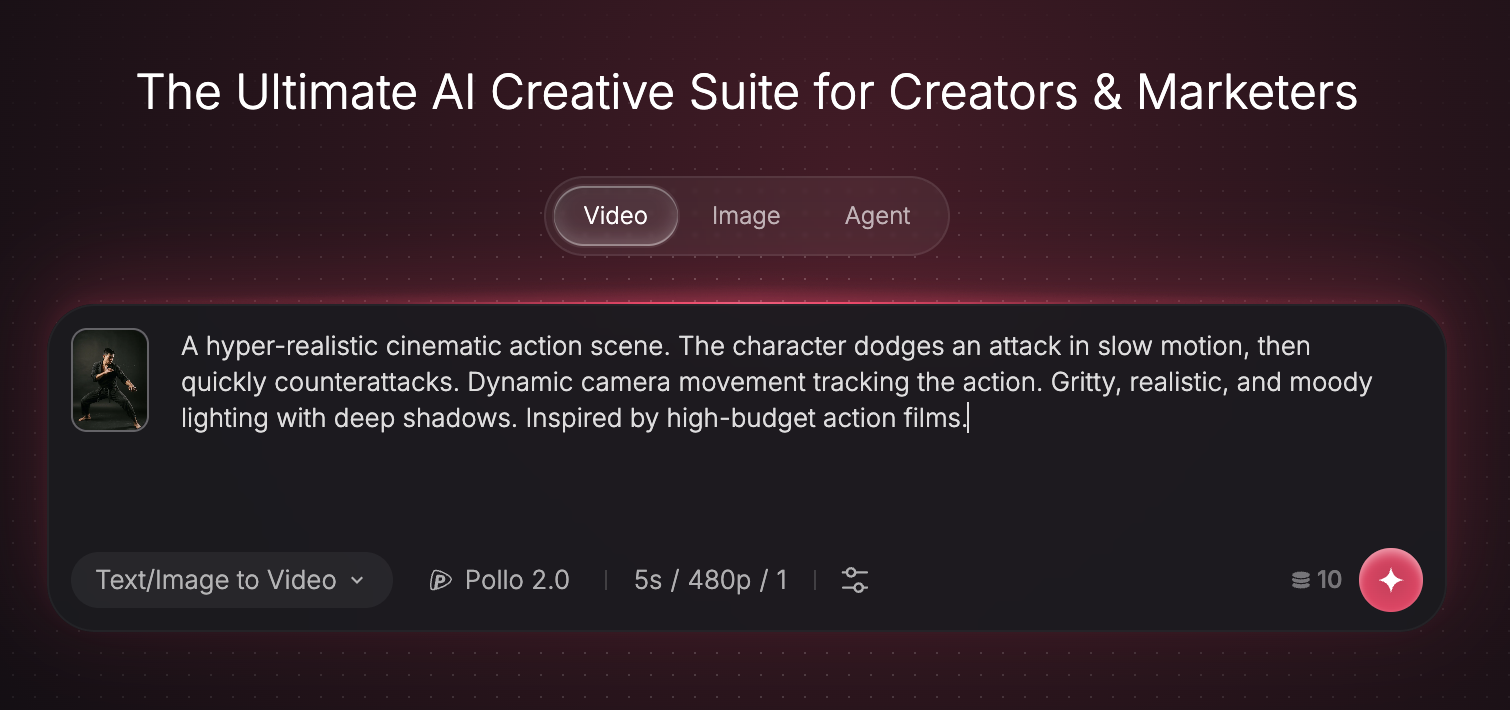Open the 5s / 480p / 1 output settings
Viewport: 1510px width, 710px height.
[711, 580]
